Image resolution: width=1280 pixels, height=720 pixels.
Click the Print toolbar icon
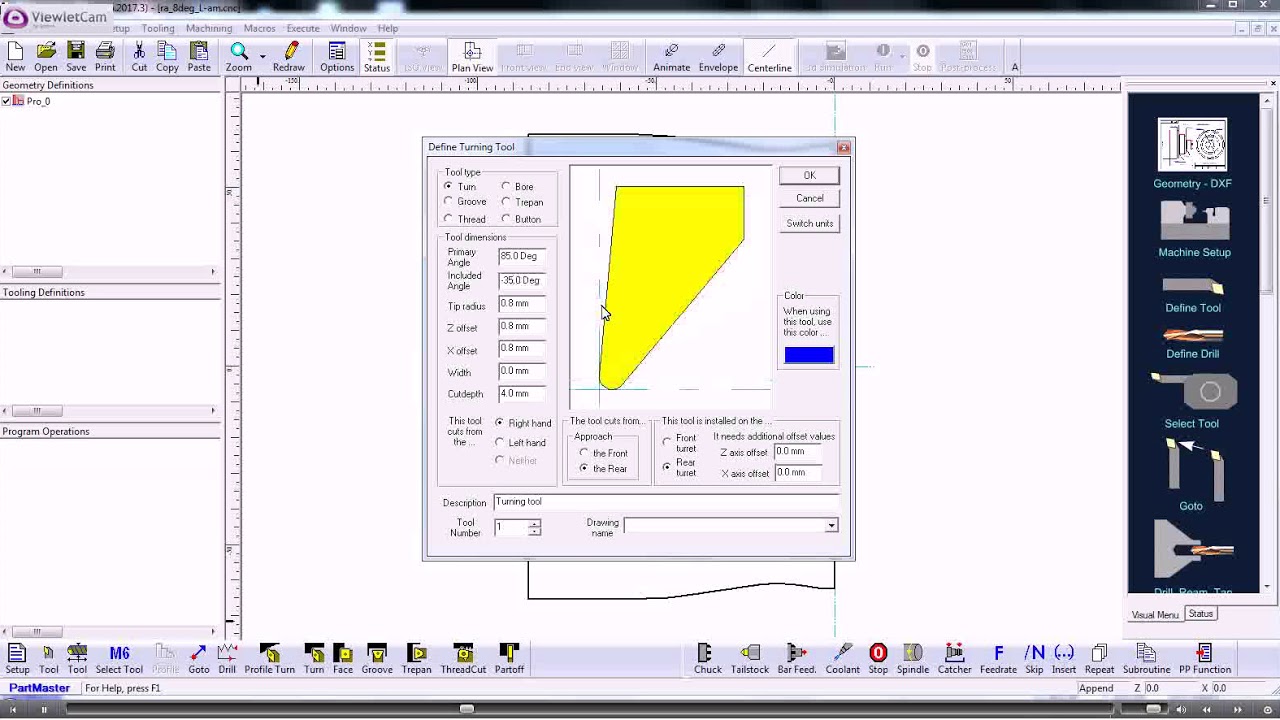105,57
